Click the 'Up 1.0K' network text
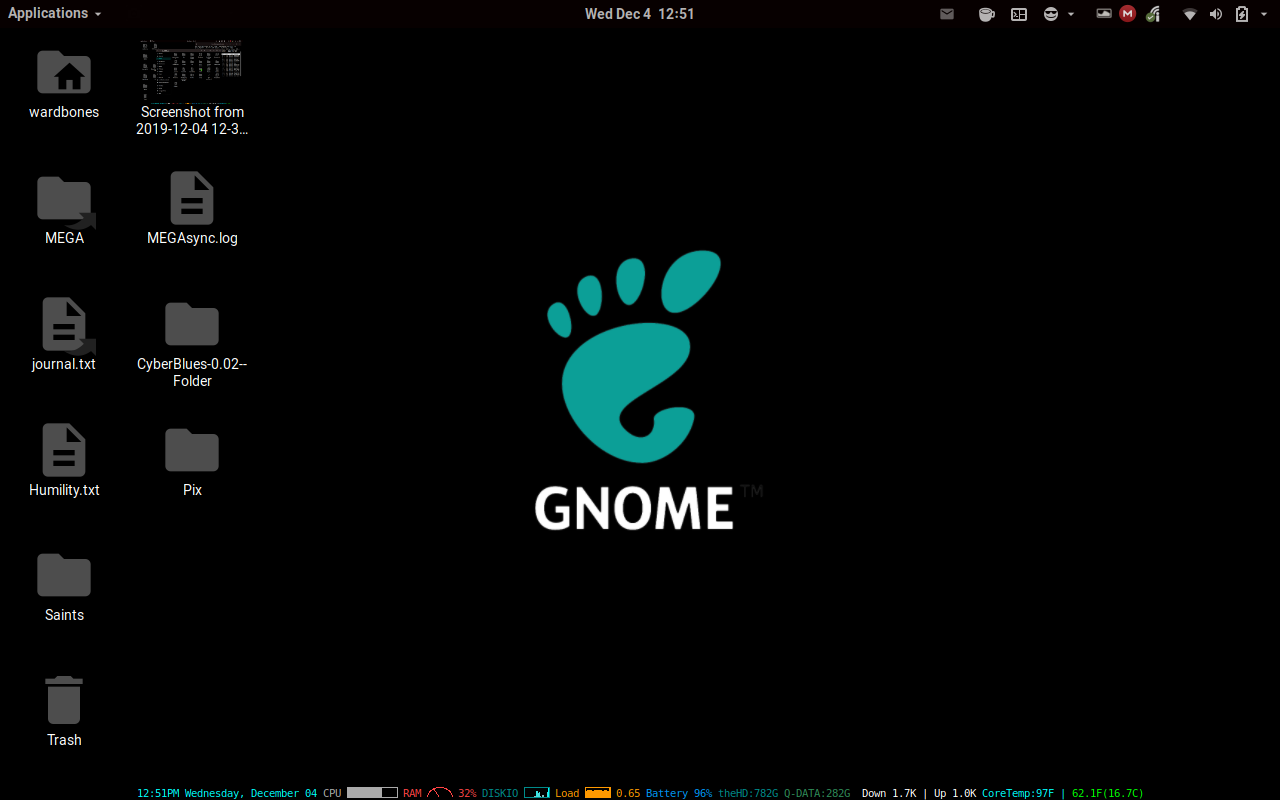The width and height of the screenshot is (1280, 800). tap(955, 793)
